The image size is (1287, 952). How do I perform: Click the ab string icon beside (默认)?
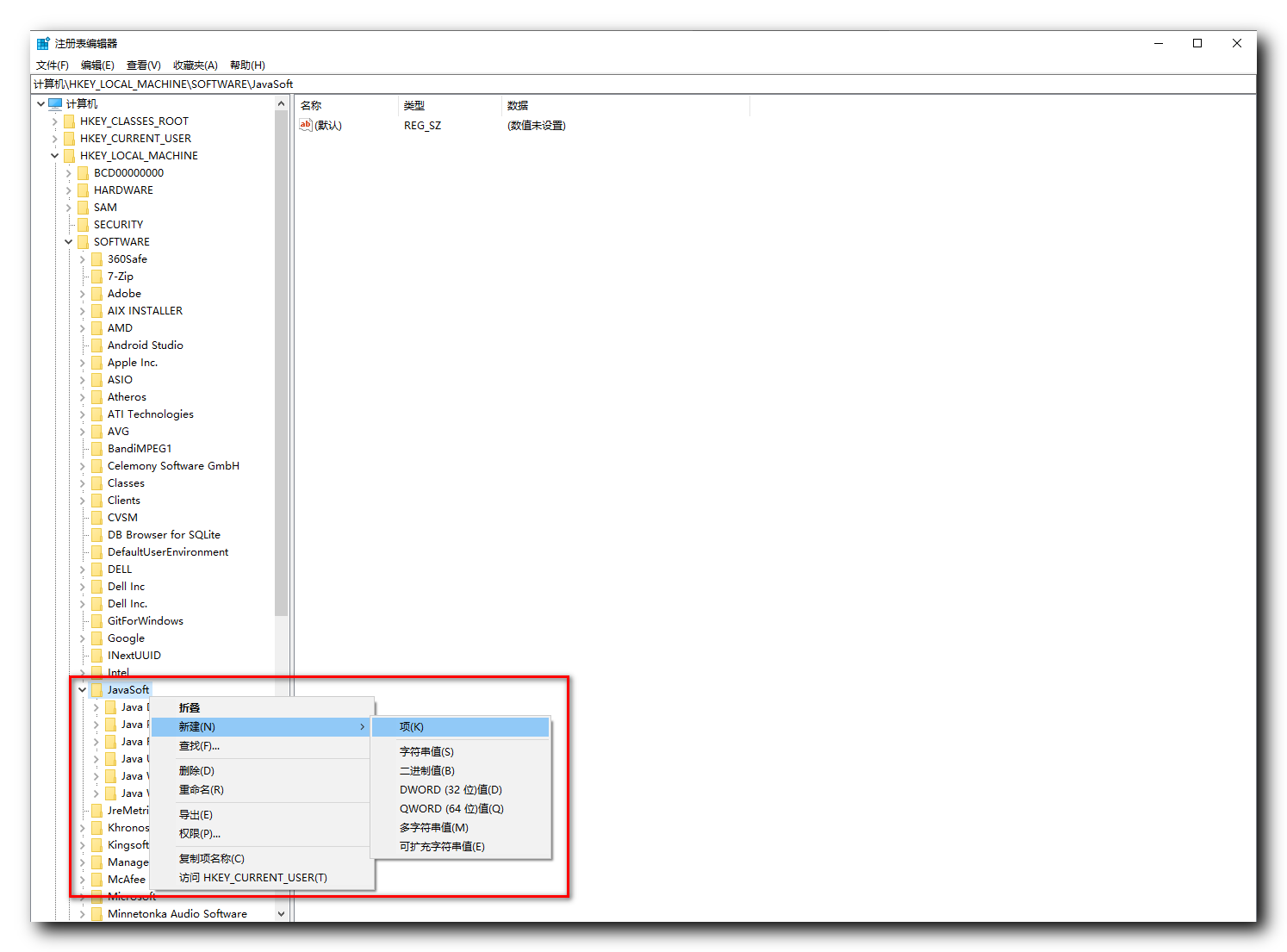[305, 125]
